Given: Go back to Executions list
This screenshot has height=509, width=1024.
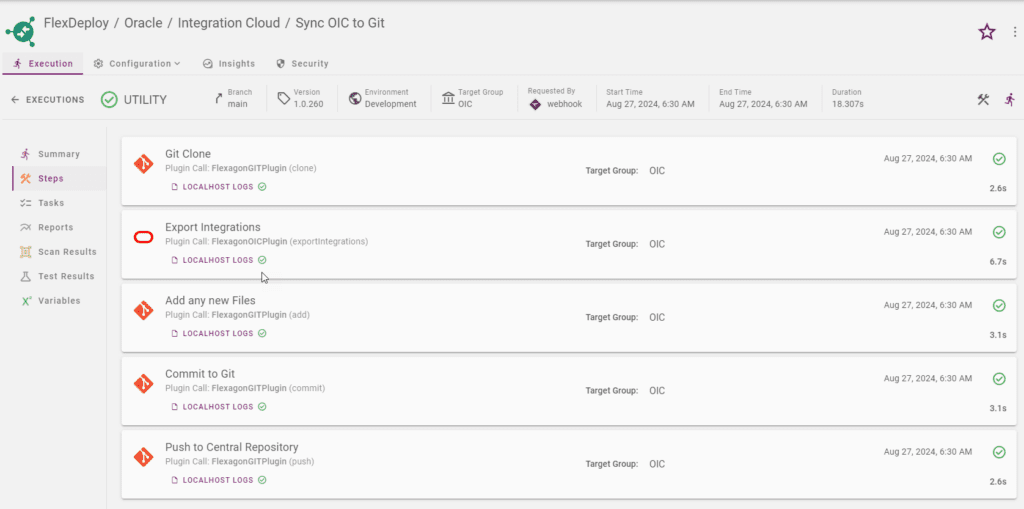Looking at the screenshot, I should tap(48, 100).
